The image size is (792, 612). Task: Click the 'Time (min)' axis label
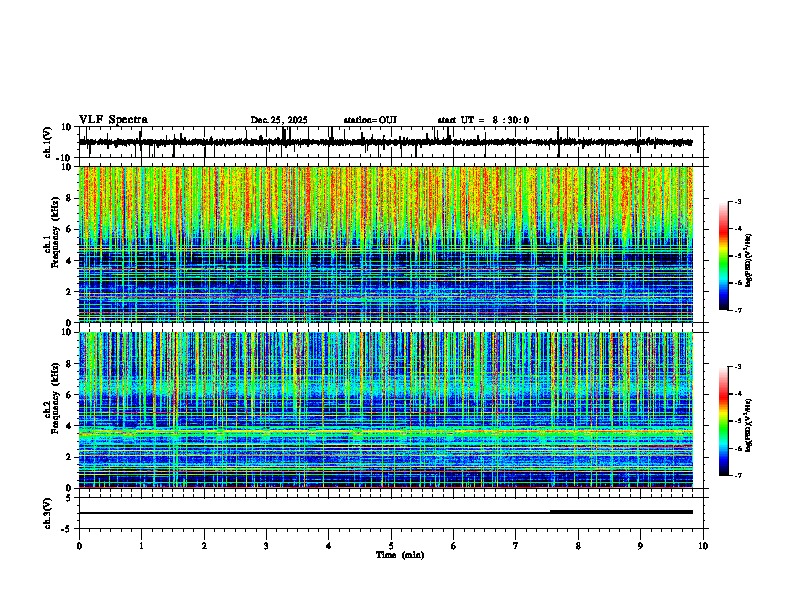400,555
